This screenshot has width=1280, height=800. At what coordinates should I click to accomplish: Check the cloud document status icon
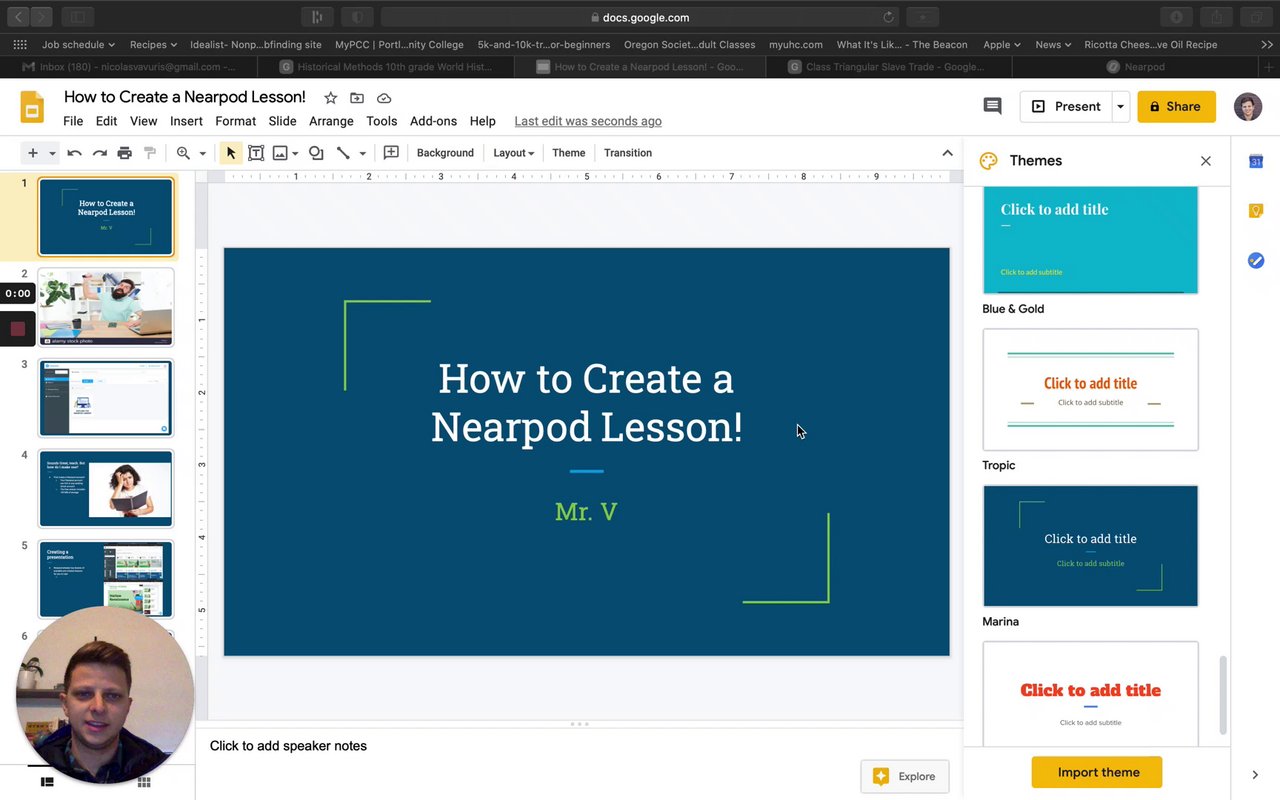click(x=384, y=98)
